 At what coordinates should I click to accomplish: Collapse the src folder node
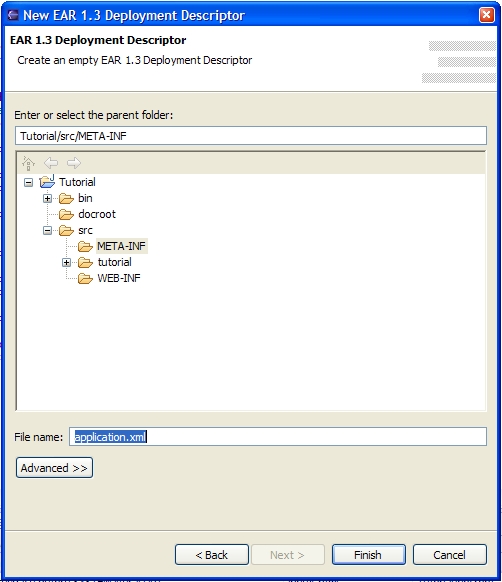(47, 230)
